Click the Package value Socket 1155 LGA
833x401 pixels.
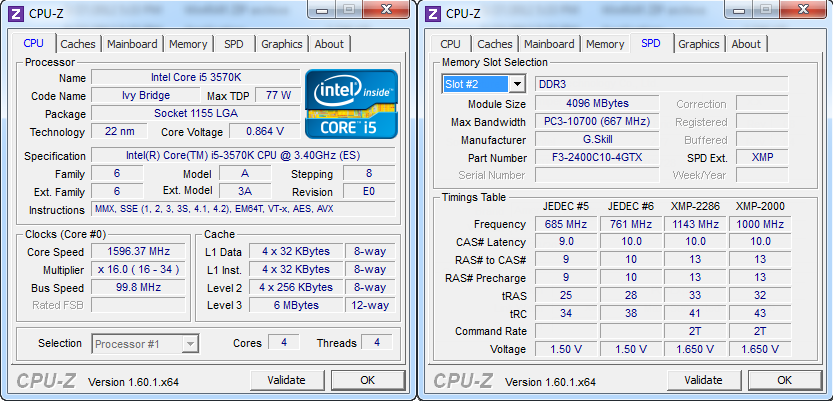pyautogui.click(x=196, y=114)
